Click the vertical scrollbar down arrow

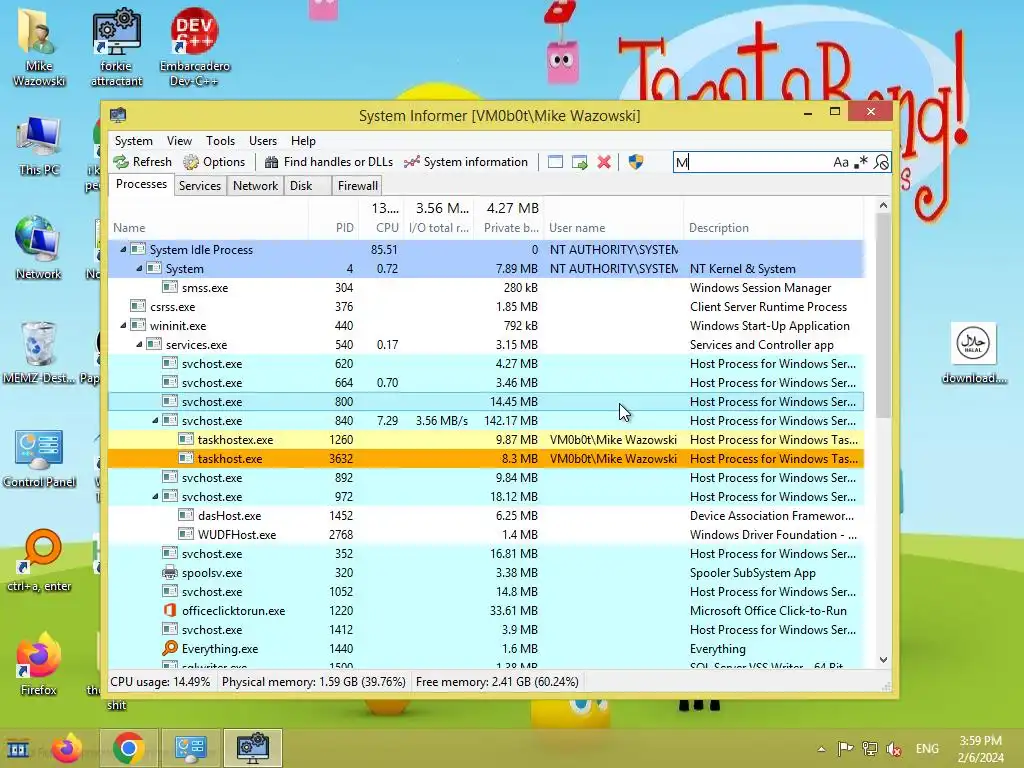(883, 660)
